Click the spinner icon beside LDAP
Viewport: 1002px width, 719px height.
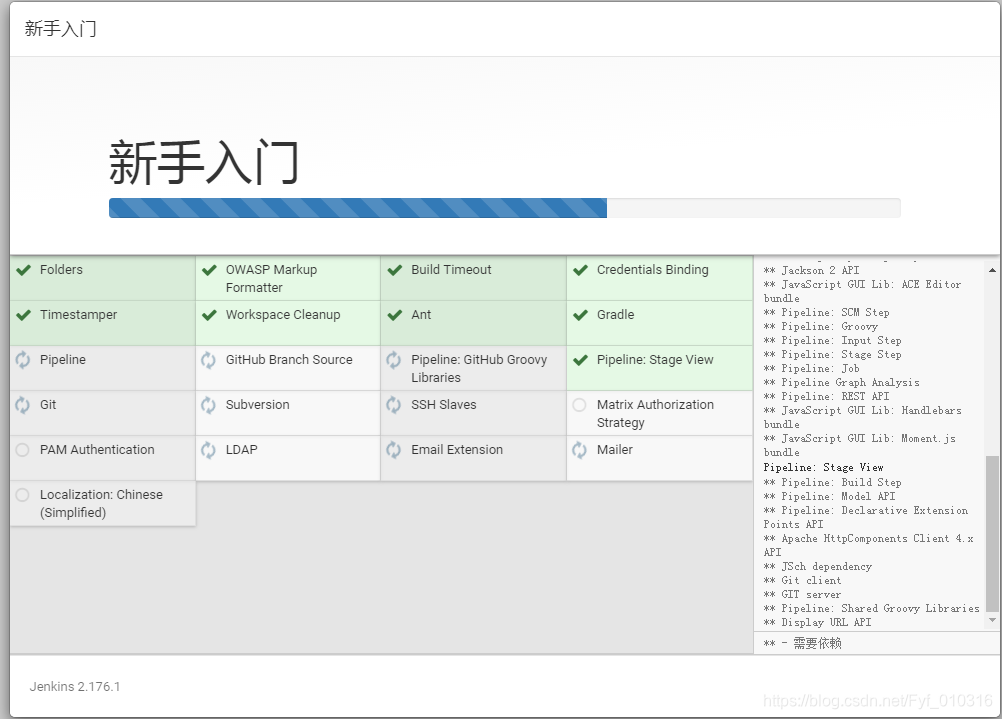[x=208, y=450]
